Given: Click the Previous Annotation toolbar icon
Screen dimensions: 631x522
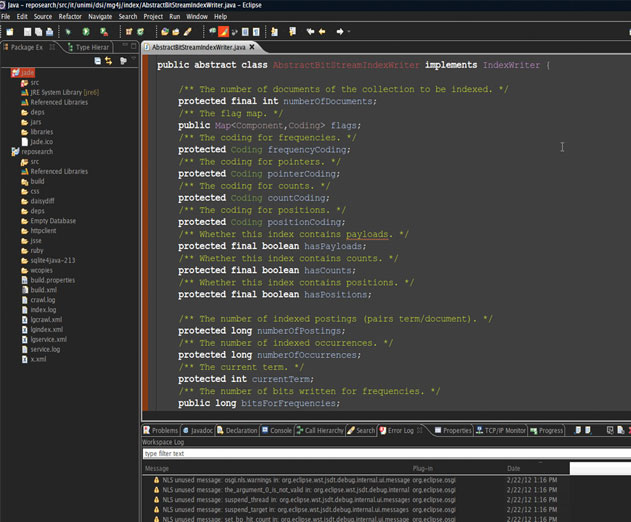Looking at the screenshot, I should (x=293, y=31).
